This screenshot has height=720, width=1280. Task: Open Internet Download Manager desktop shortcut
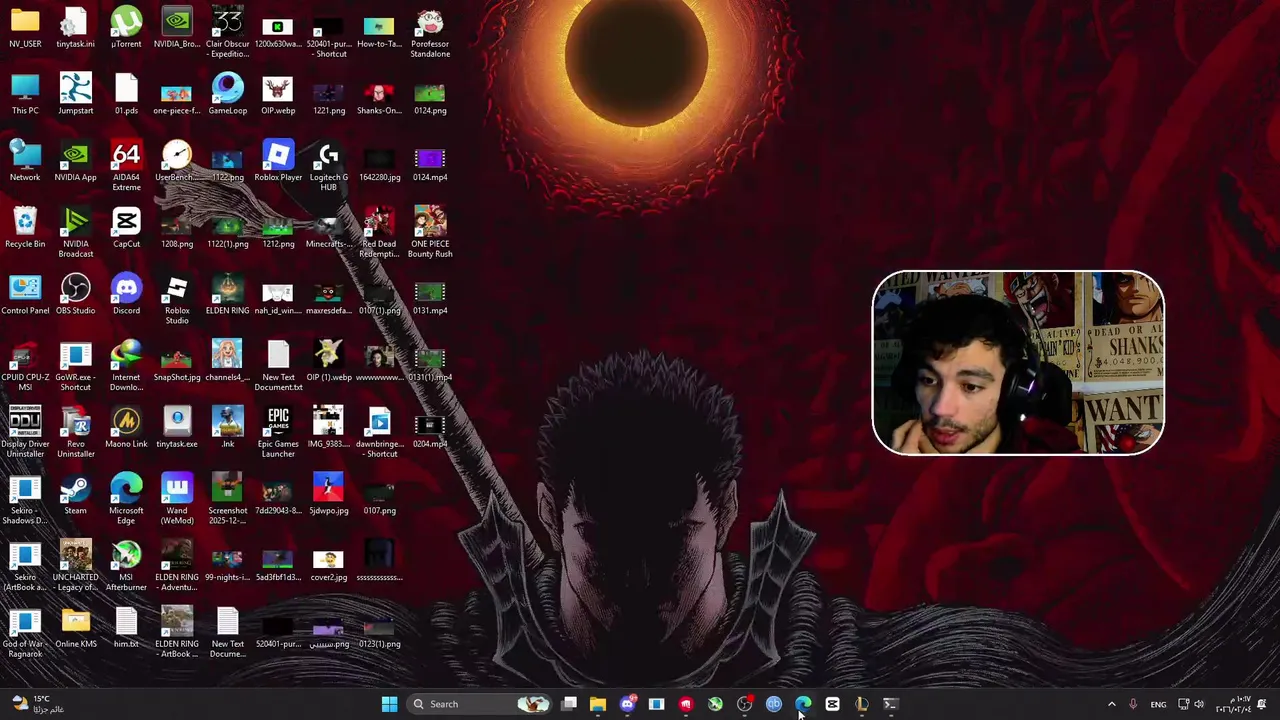[x=126, y=365]
